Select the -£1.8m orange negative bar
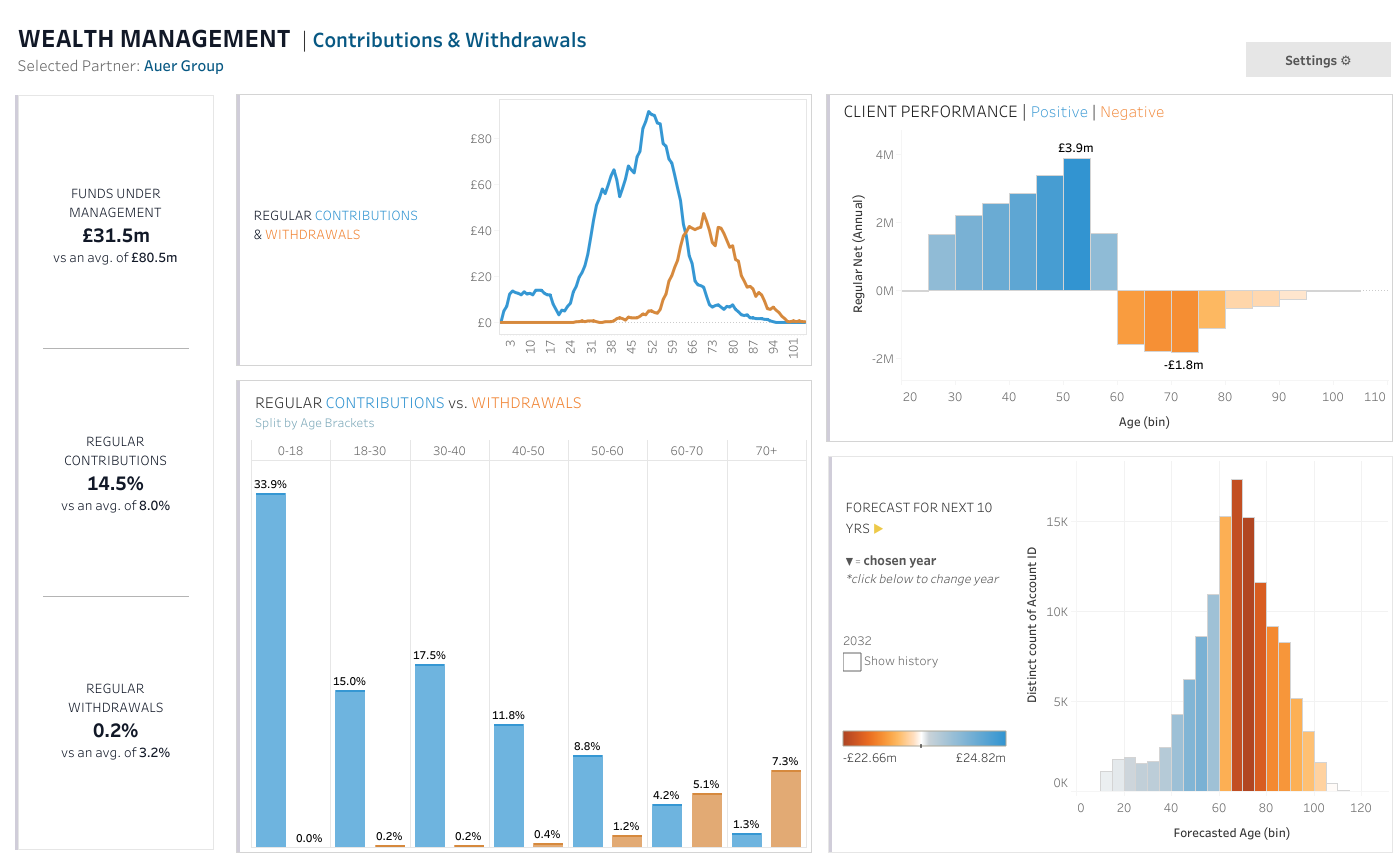Viewport: 1399px width, 859px height. 1184,322
